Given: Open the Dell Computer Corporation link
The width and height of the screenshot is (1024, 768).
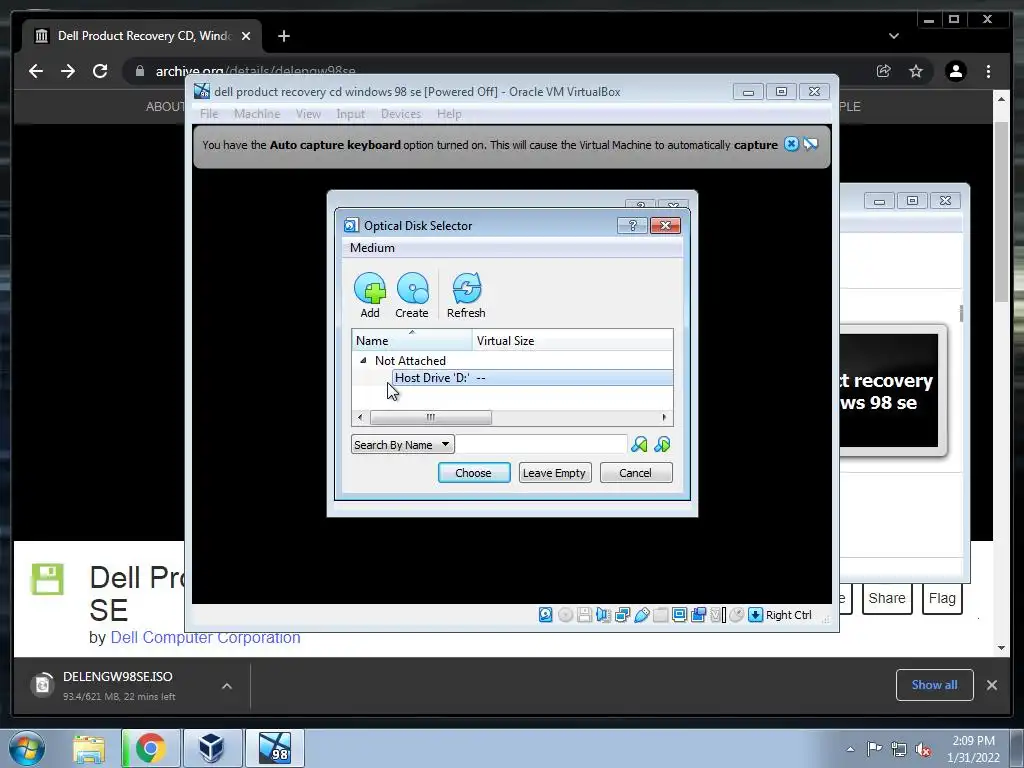Looking at the screenshot, I should coord(205,637).
